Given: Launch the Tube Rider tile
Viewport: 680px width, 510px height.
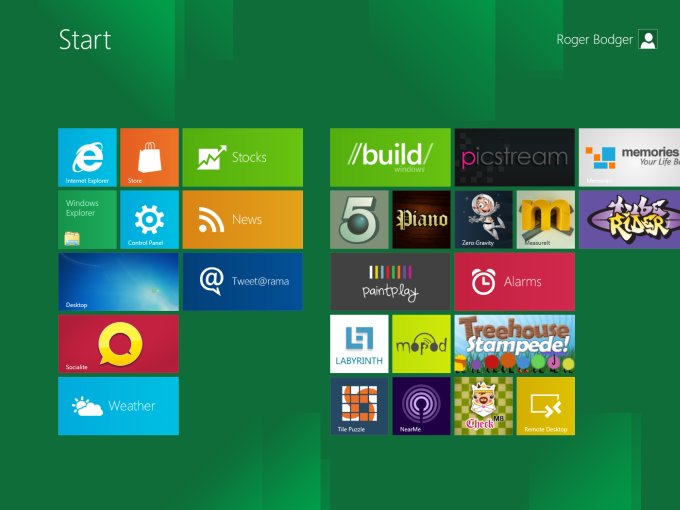Looking at the screenshot, I should (x=629, y=219).
